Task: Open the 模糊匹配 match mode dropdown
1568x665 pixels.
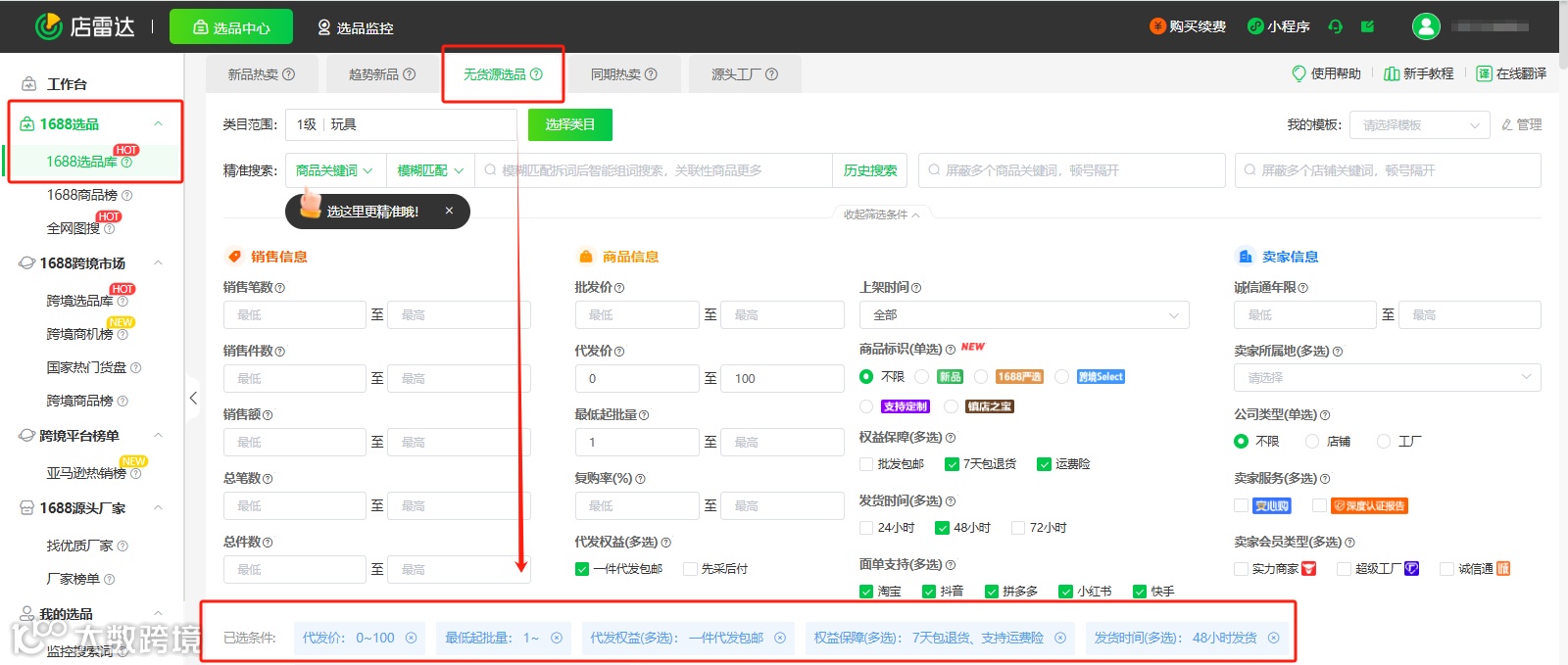Action: 430,170
